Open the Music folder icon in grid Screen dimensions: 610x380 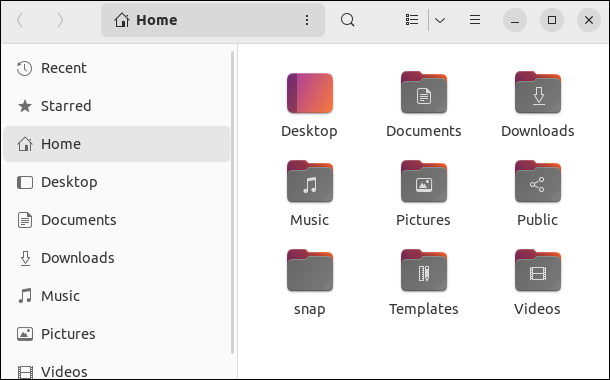[310, 181]
